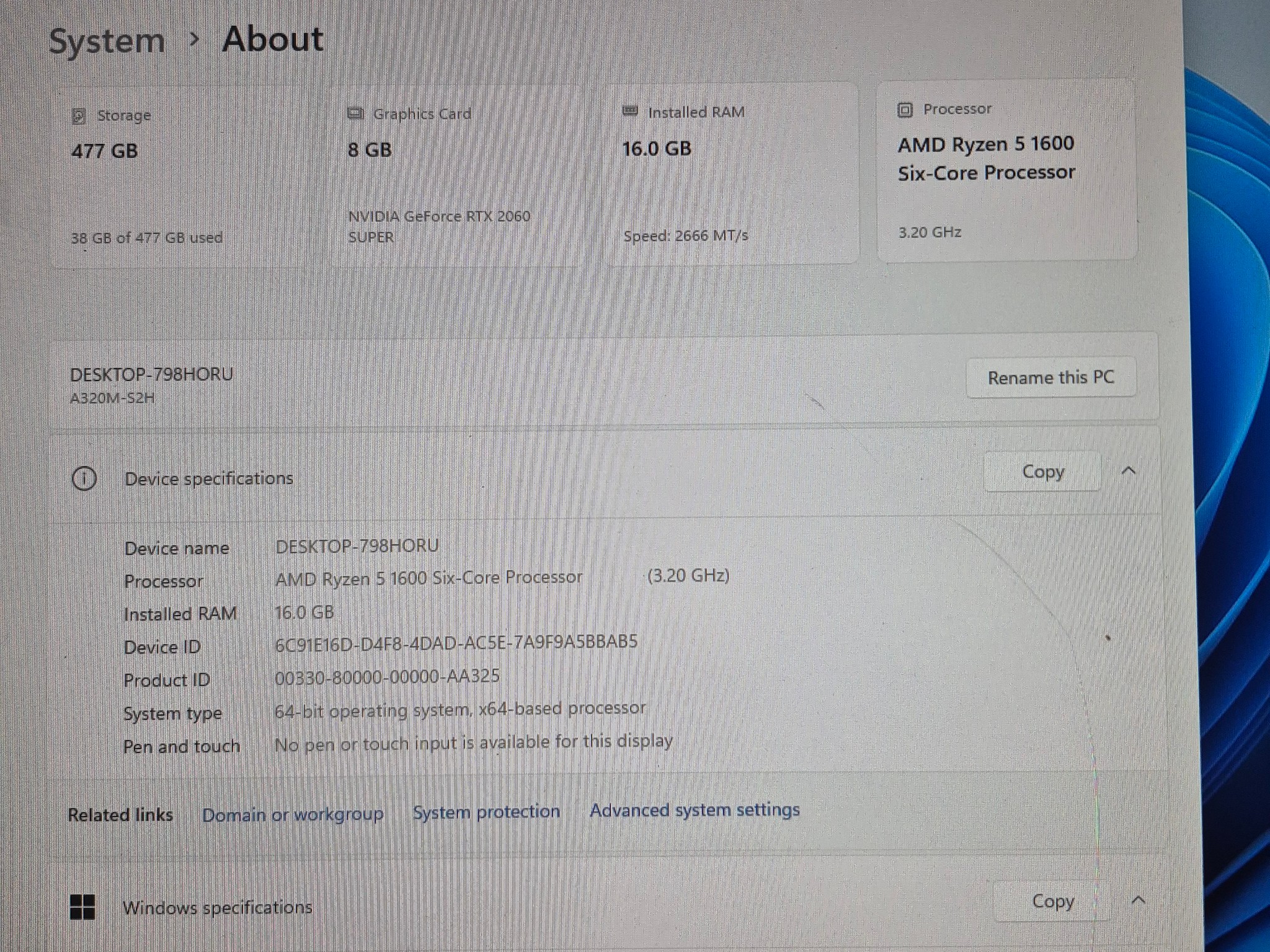Click the Processor chip icon
The width and height of the screenshot is (1270, 952).
coord(905,110)
